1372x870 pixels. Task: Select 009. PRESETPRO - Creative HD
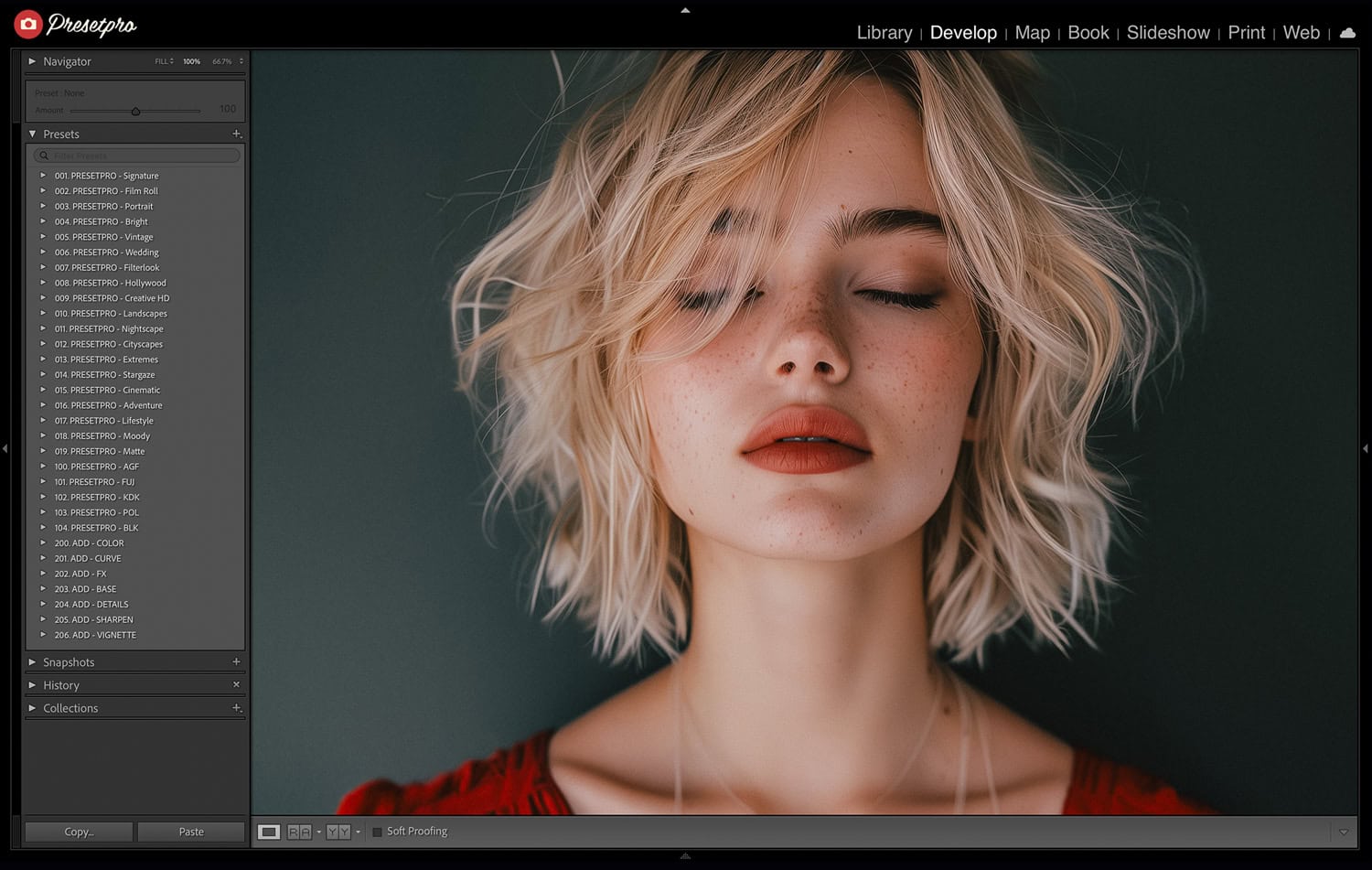tap(112, 298)
